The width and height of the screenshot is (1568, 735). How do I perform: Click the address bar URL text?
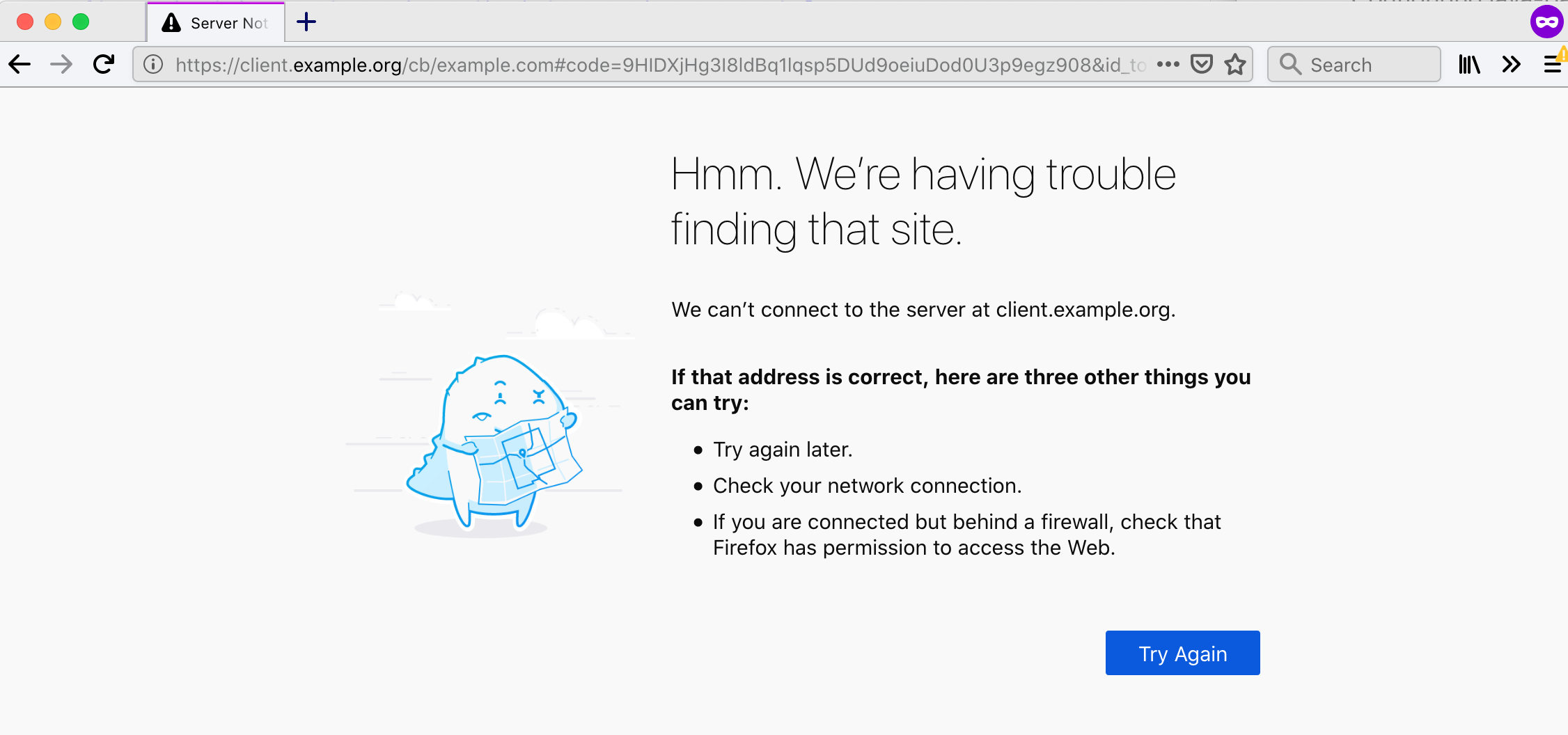(x=659, y=65)
